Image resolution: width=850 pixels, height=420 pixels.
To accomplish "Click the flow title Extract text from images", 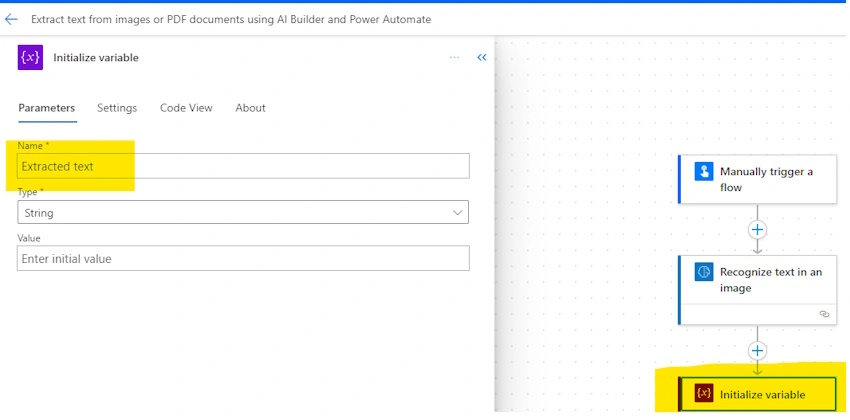I will click(231, 20).
